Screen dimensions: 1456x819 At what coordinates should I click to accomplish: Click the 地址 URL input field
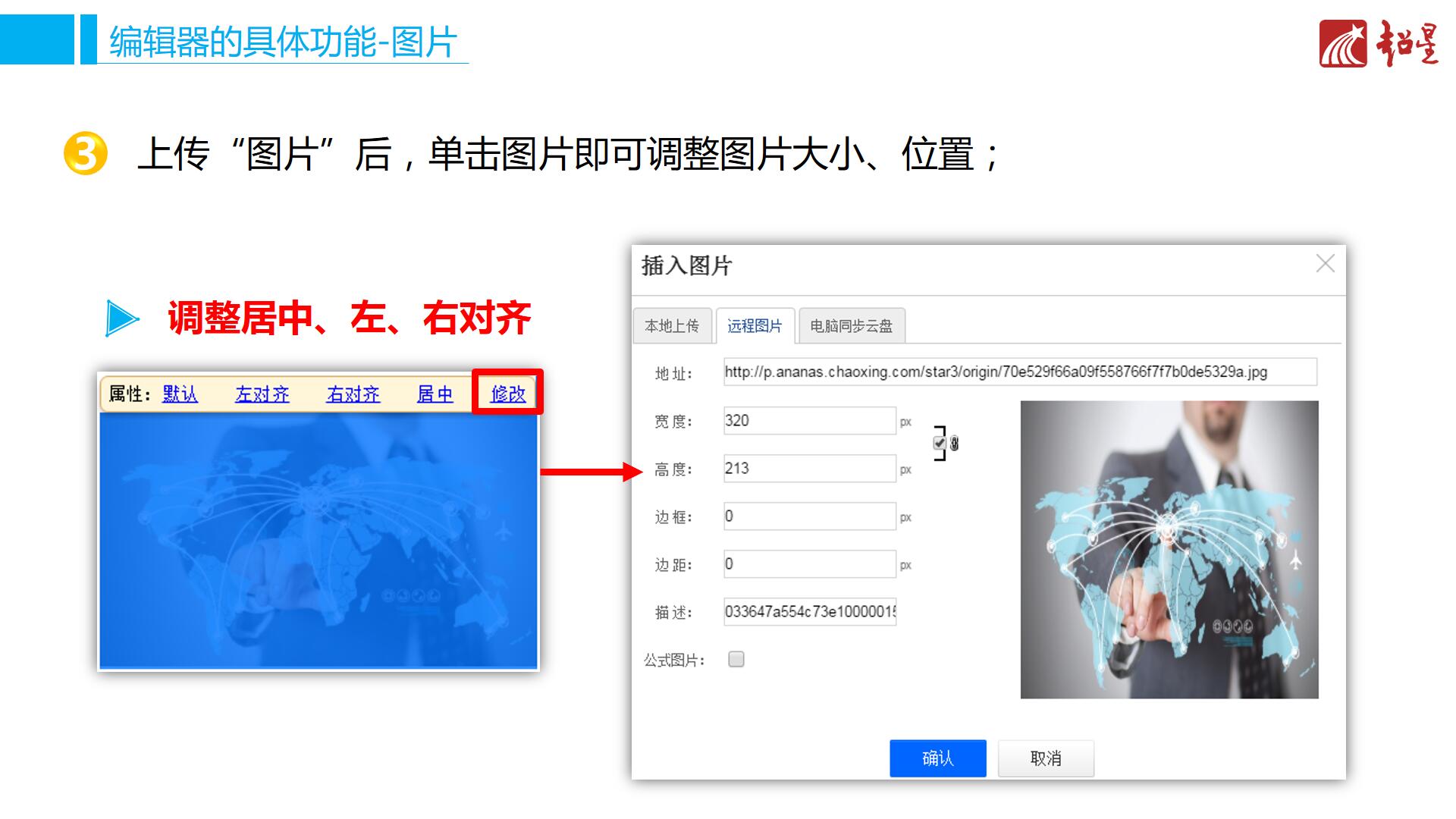click(x=1019, y=372)
